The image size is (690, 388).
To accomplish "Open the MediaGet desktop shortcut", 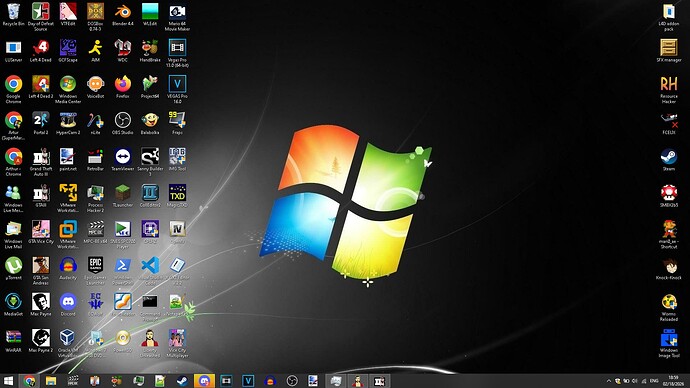I will point(14,304).
